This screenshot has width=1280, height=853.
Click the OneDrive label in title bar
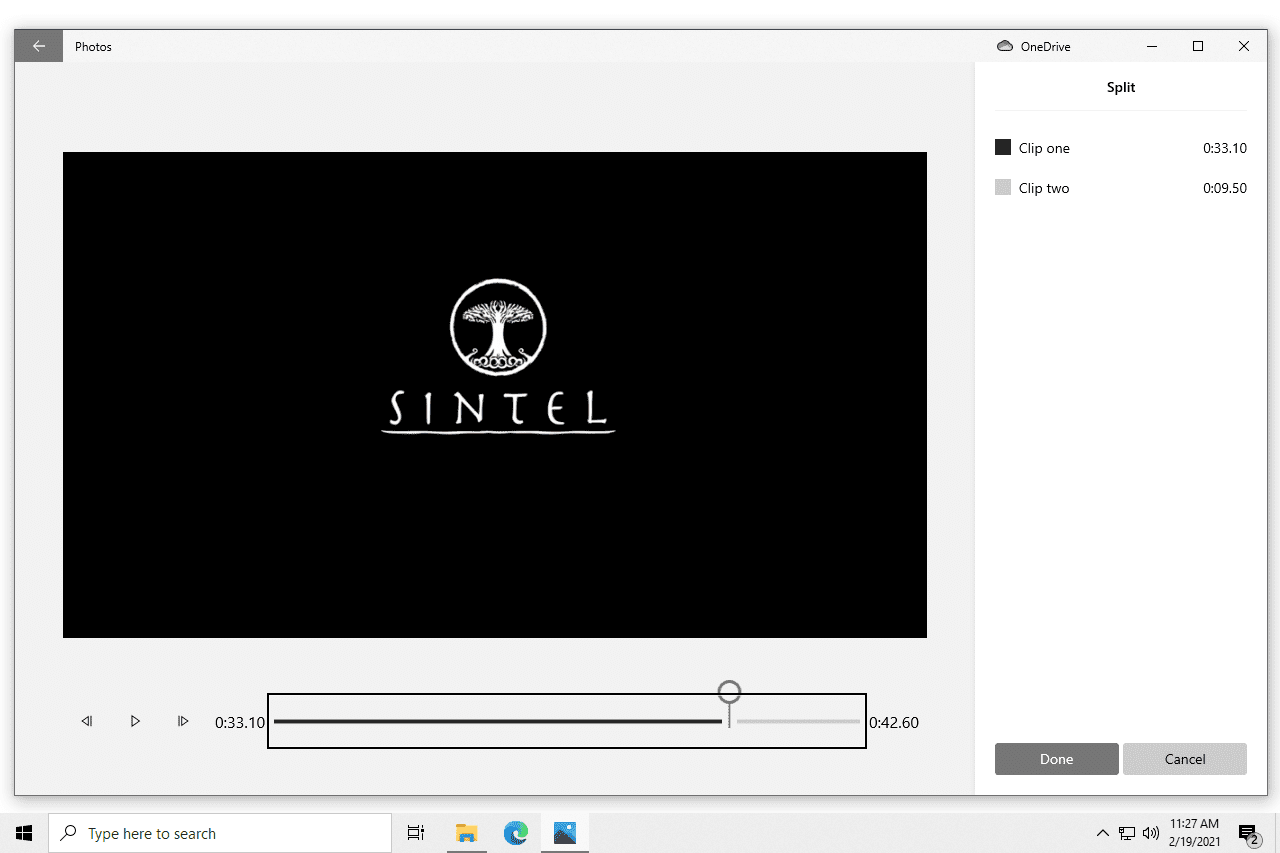tap(1046, 46)
